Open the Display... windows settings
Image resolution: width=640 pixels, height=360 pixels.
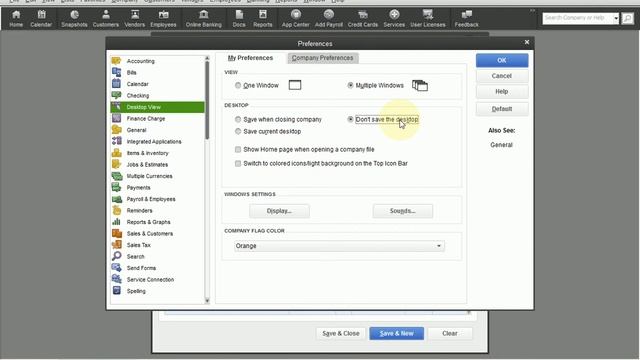[x=279, y=211]
